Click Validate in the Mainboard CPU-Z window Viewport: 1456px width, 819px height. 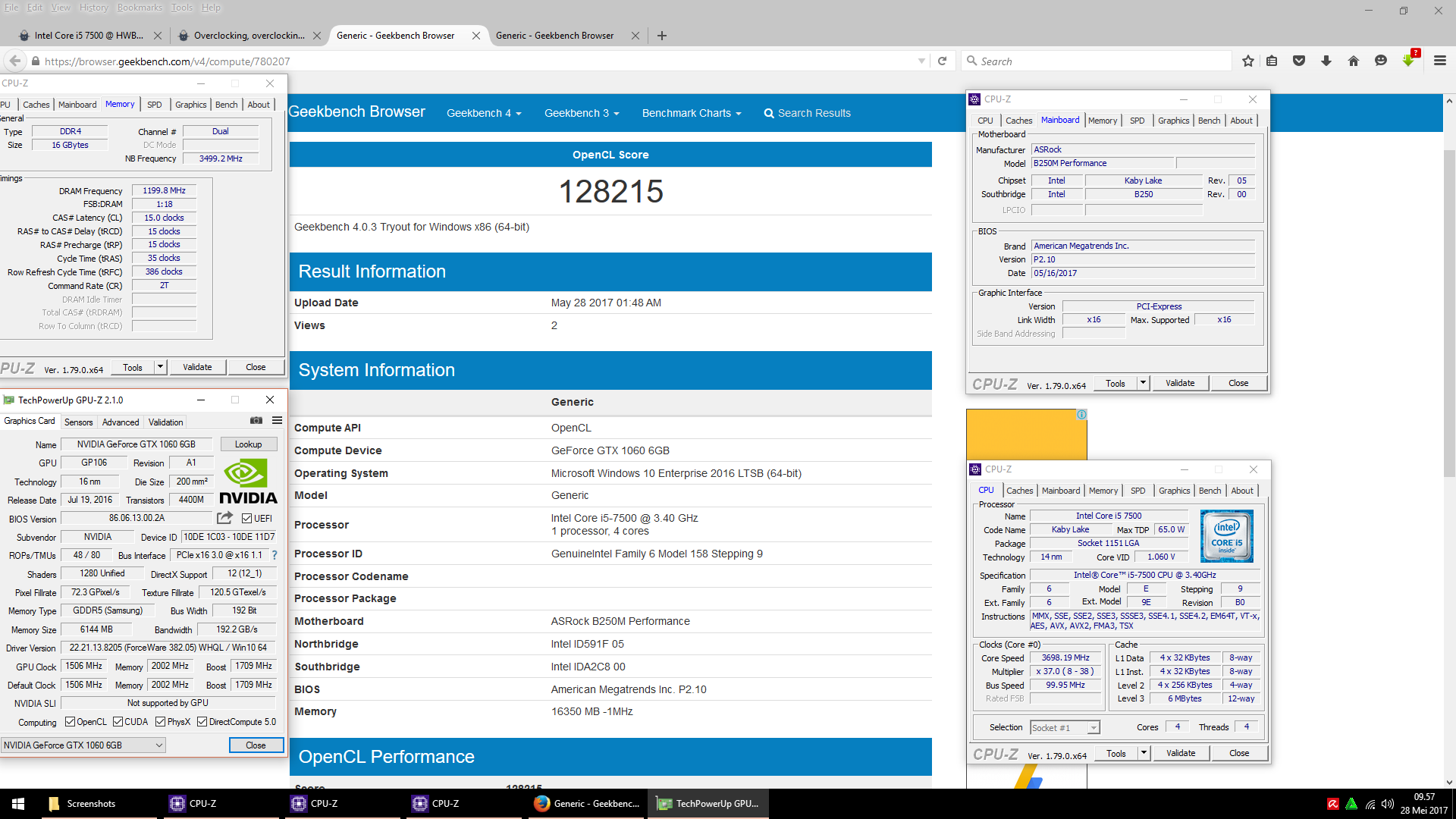[x=1180, y=383]
